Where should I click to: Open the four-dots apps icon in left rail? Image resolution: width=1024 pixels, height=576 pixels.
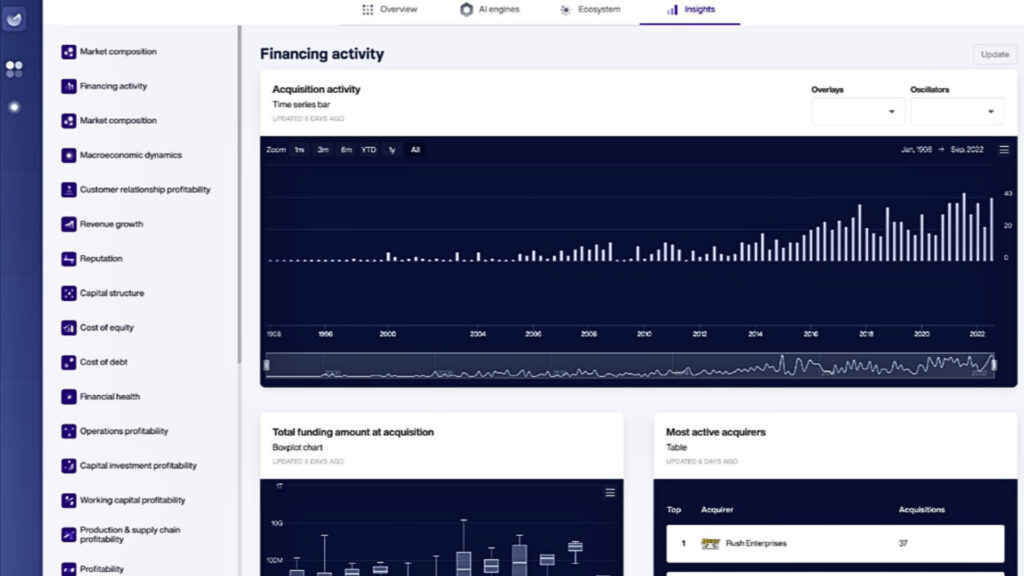click(14, 69)
